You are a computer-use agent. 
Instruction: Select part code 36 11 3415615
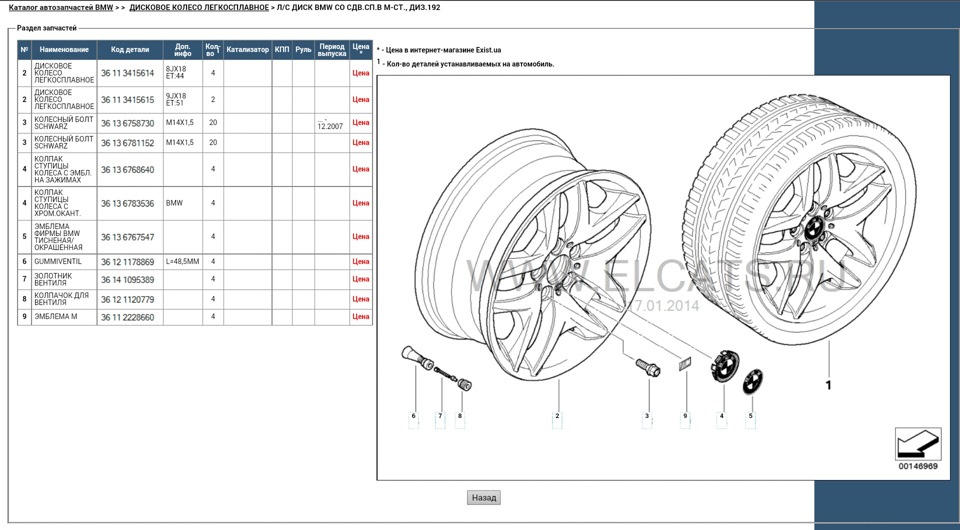(x=127, y=100)
